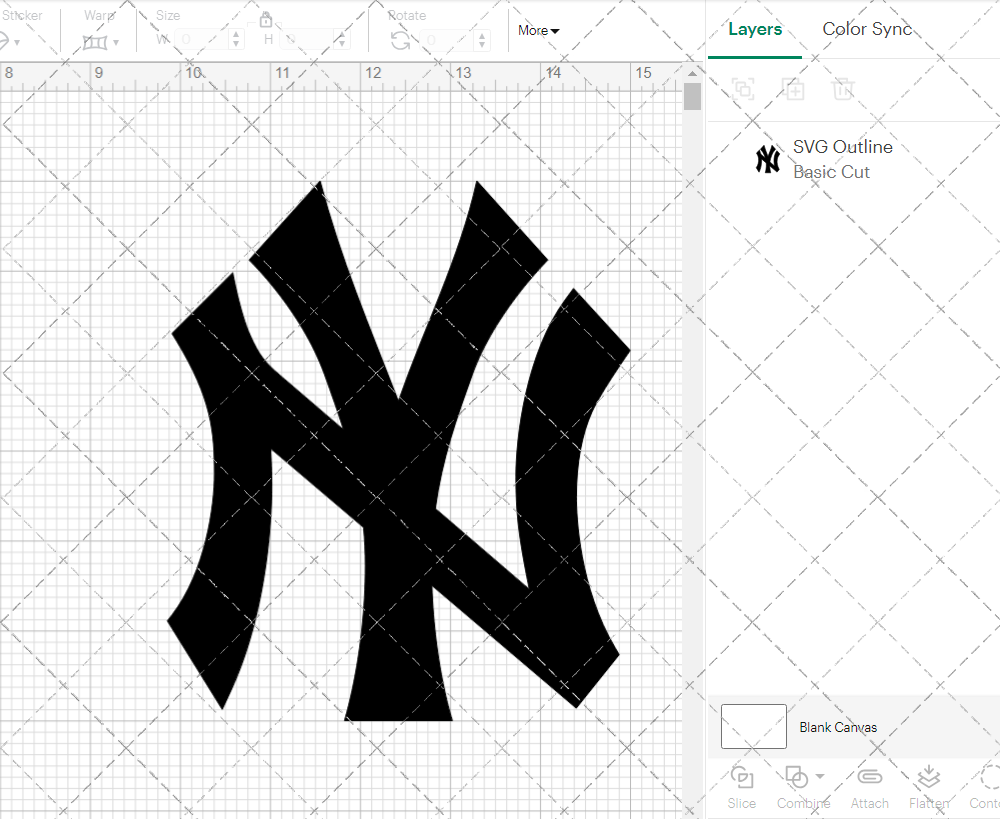Switch to the Layers tab
Viewport: 1000px width, 819px height.
[x=755, y=29]
